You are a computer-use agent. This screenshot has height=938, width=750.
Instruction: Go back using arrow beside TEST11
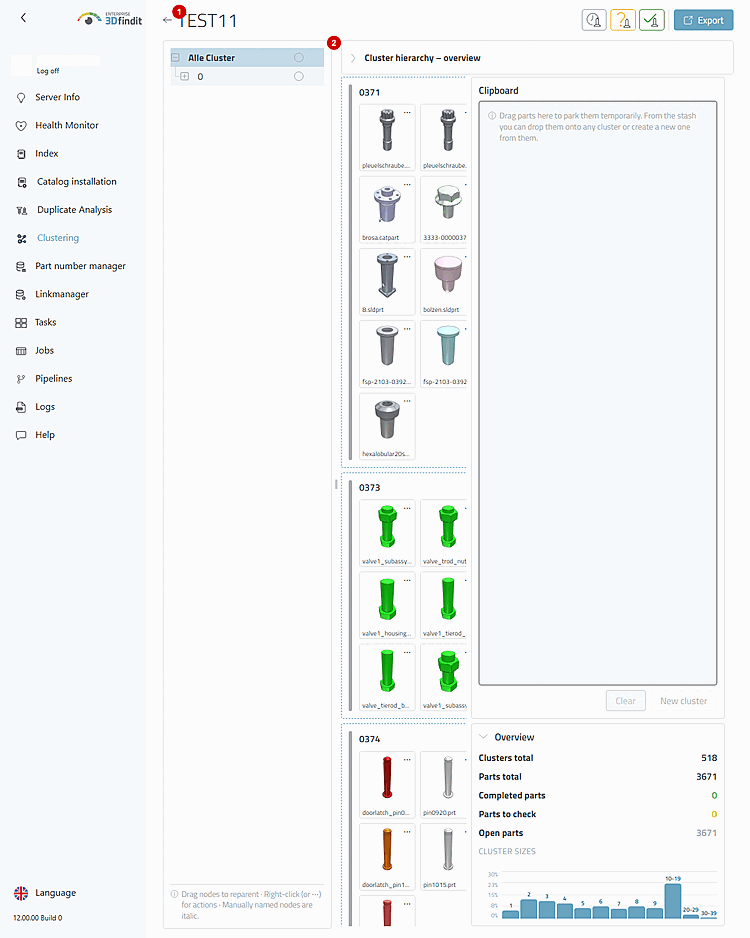(x=167, y=20)
